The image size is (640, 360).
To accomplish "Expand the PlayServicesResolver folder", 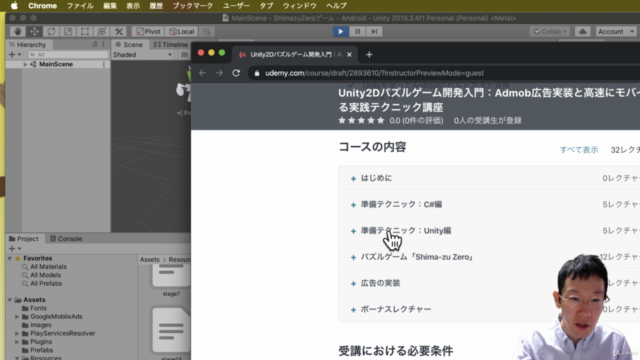I will tap(17, 333).
